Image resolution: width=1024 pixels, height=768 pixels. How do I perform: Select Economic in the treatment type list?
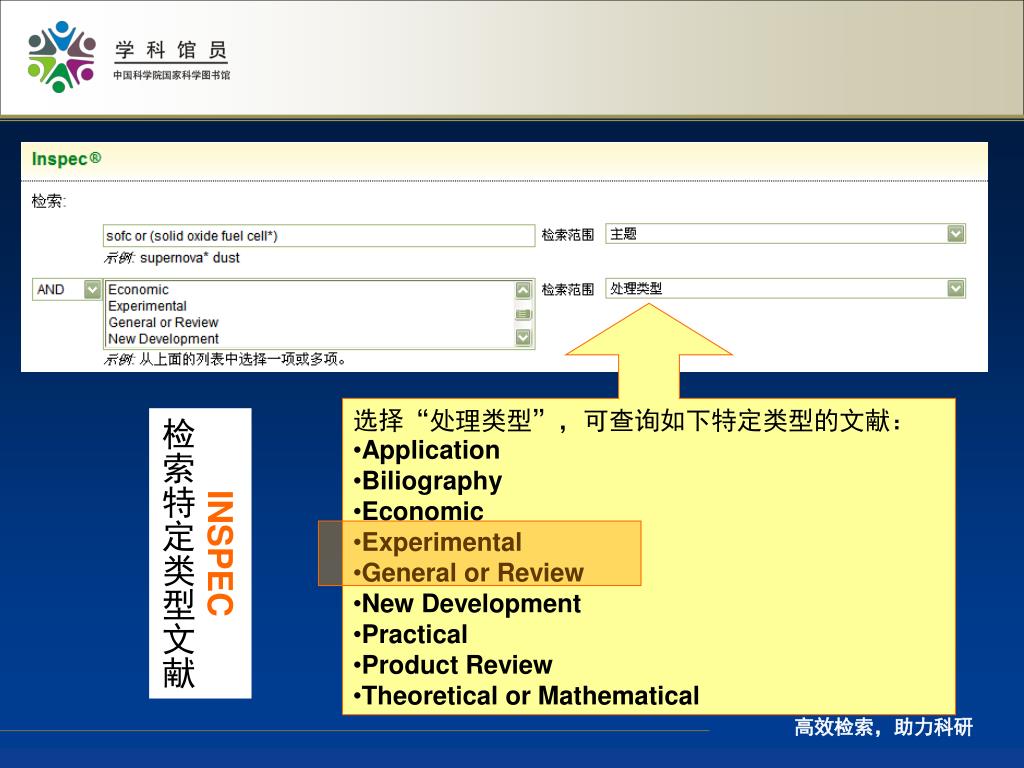pos(138,289)
